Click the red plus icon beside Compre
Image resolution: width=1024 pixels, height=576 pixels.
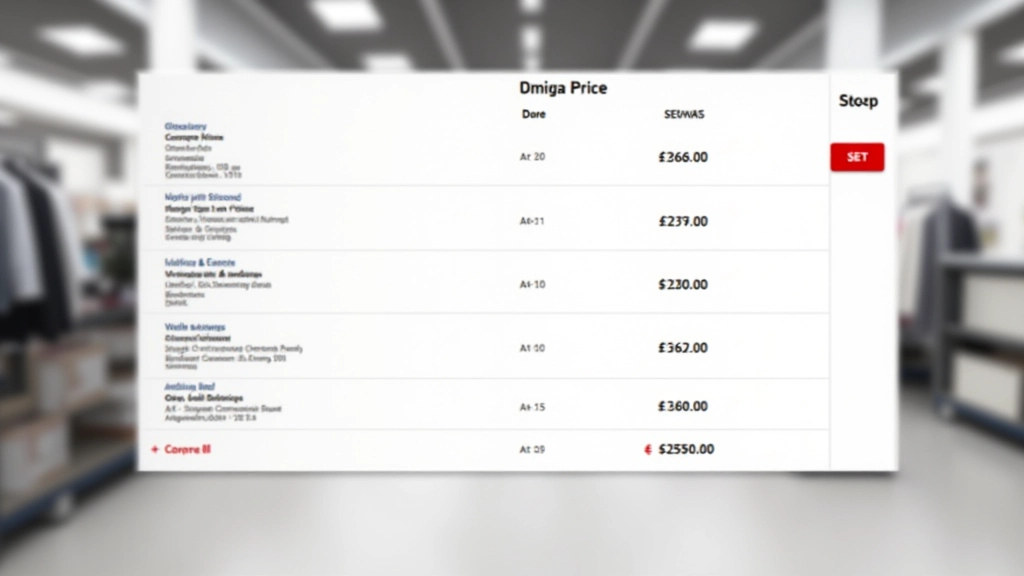click(x=154, y=450)
